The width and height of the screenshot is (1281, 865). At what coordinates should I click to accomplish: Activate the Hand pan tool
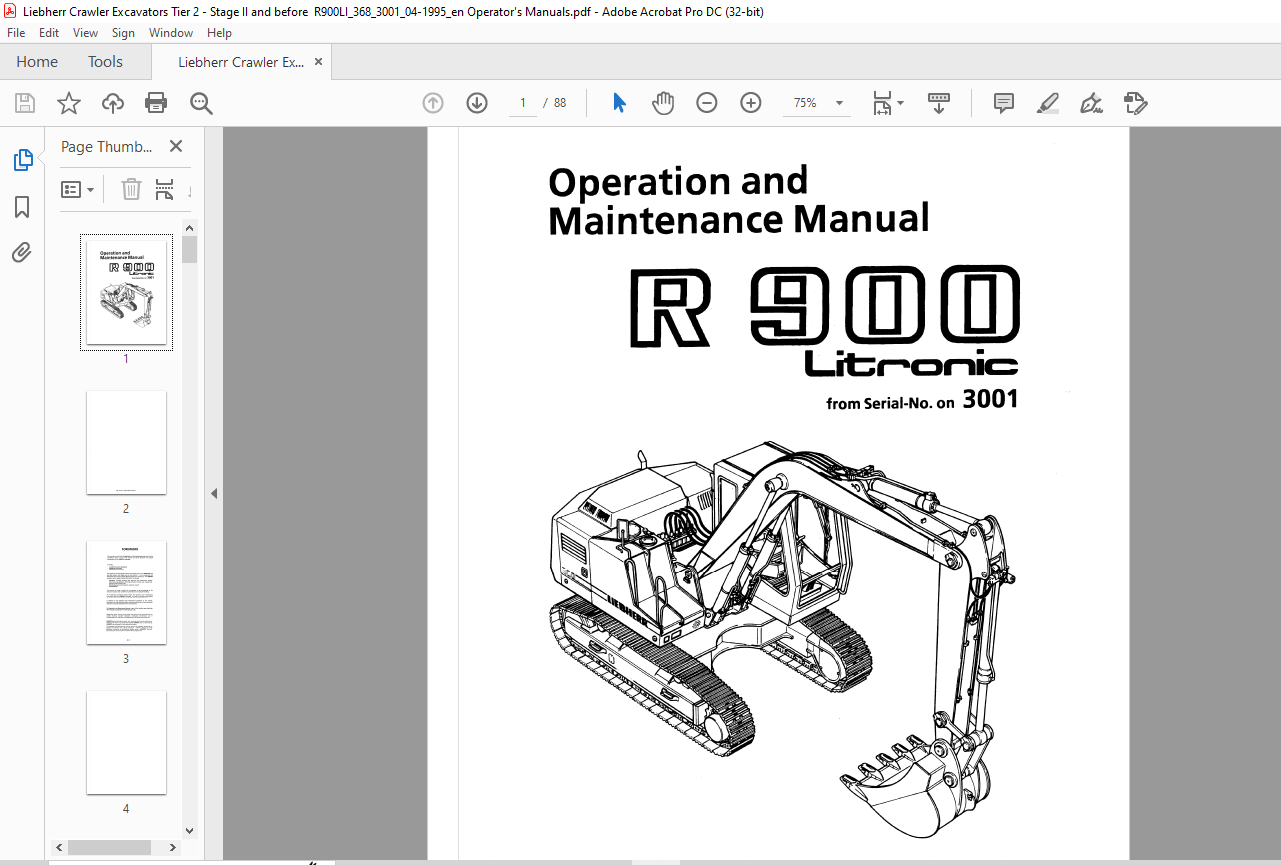(663, 103)
